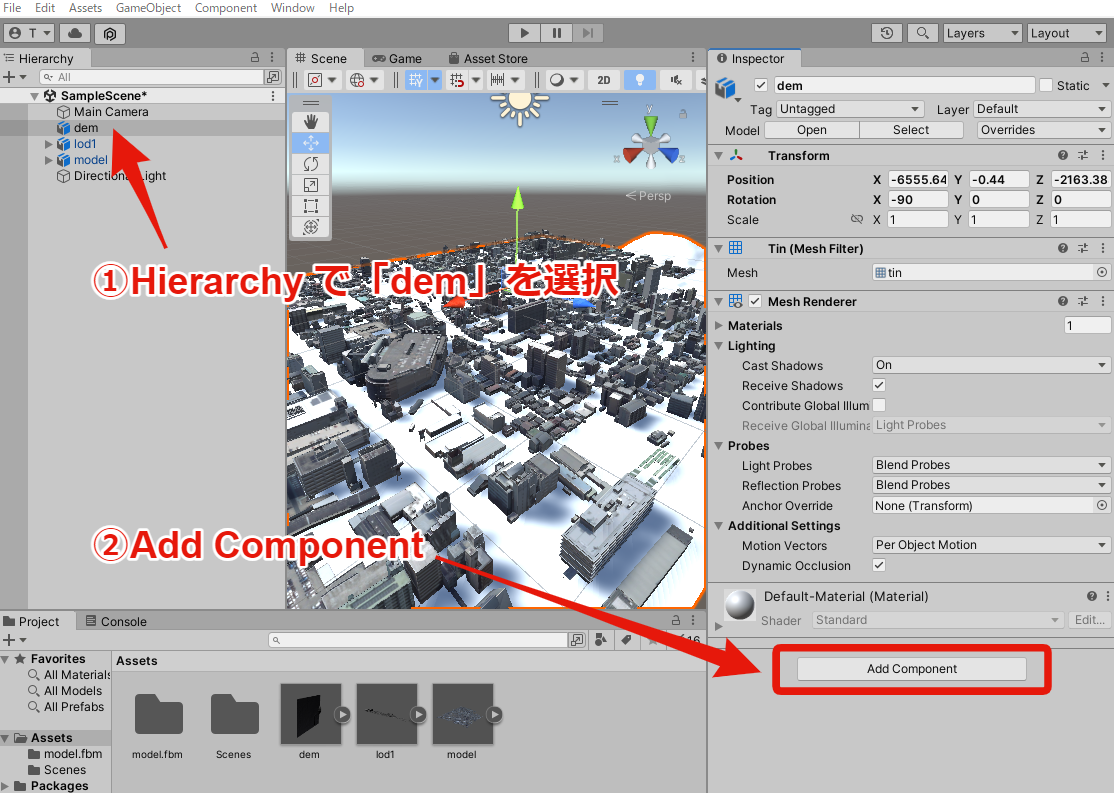
Task: Open the Tag dropdown
Action: tap(850, 109)
